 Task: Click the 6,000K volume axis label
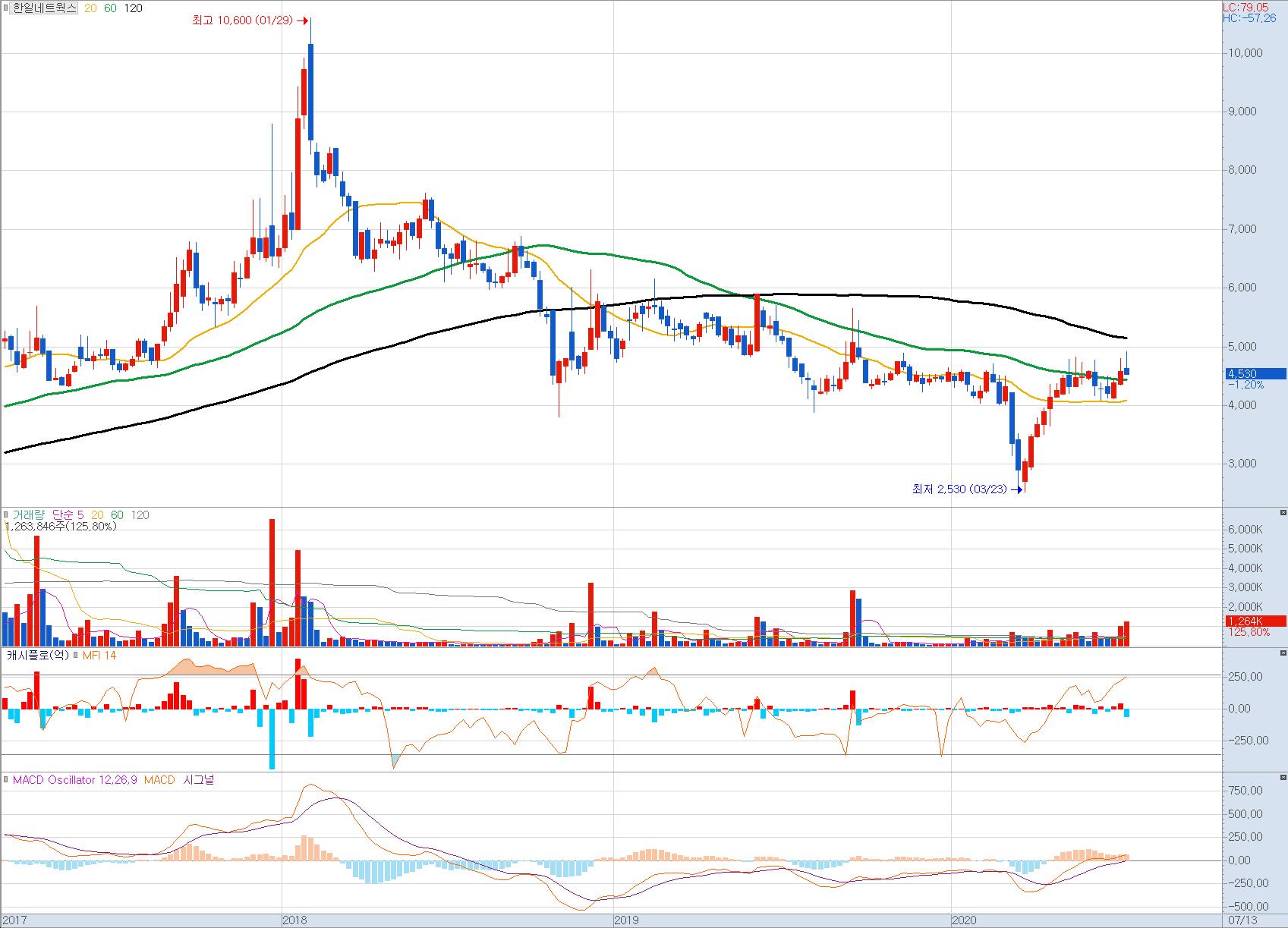pyautogui.click(x=1245, y=530)
